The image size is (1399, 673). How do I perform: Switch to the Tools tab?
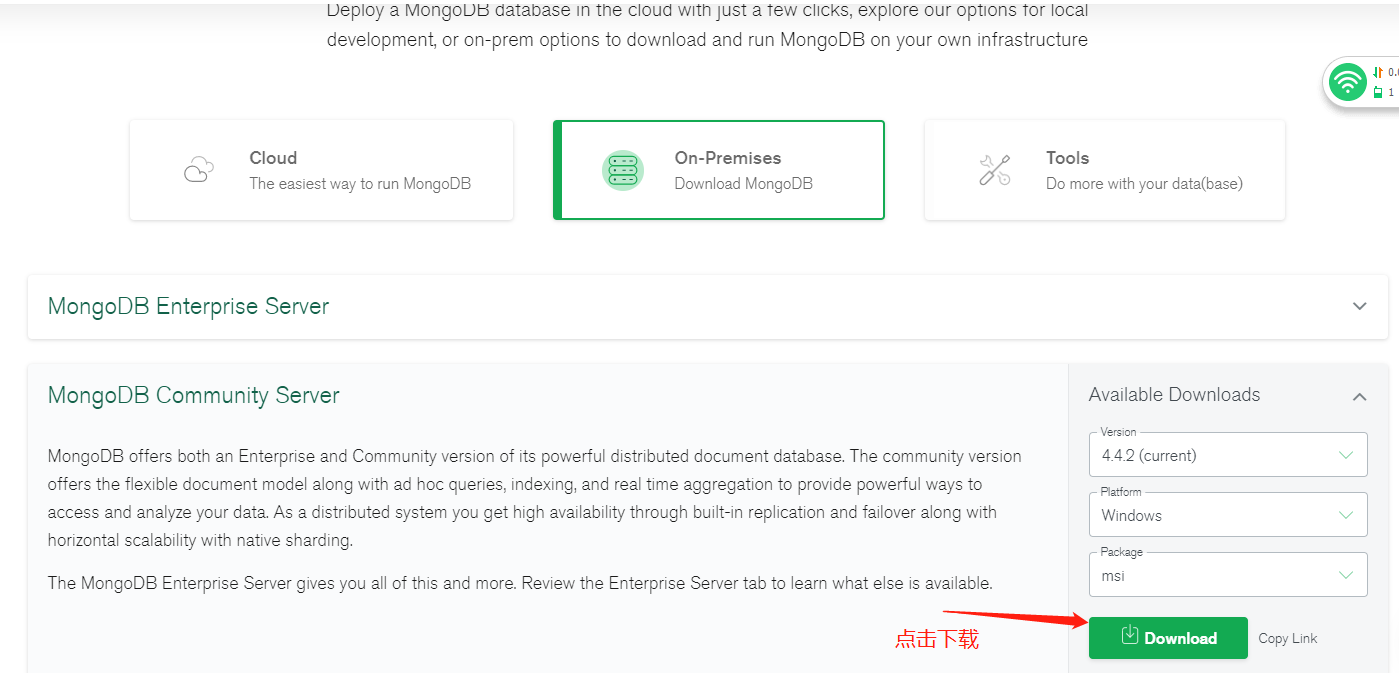click(1104, 170)
